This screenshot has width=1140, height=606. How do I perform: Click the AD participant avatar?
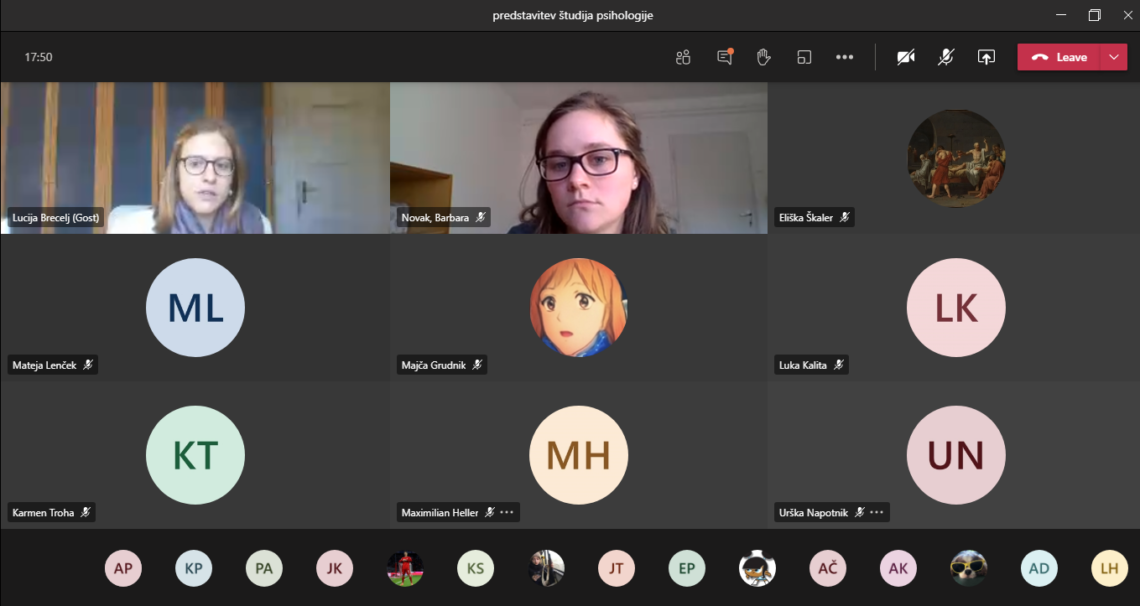pyautogui.click(x=1039, y=568)
